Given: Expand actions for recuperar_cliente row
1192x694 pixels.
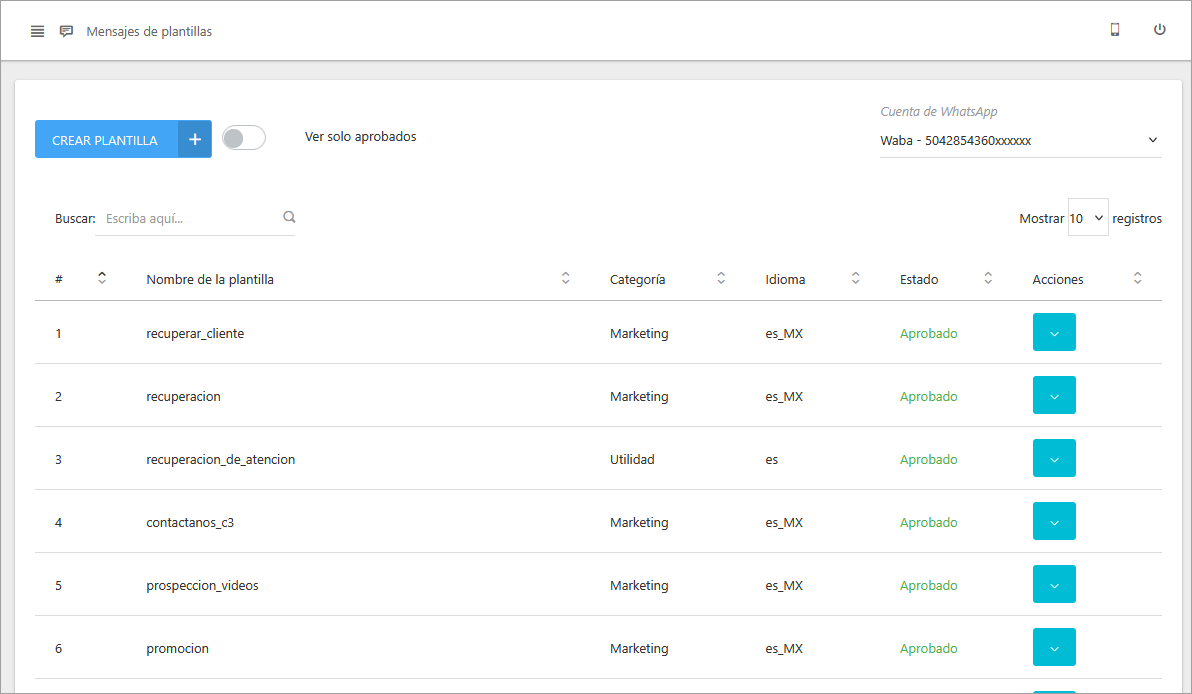Looking at the screenshot, I should (1054, 333).
